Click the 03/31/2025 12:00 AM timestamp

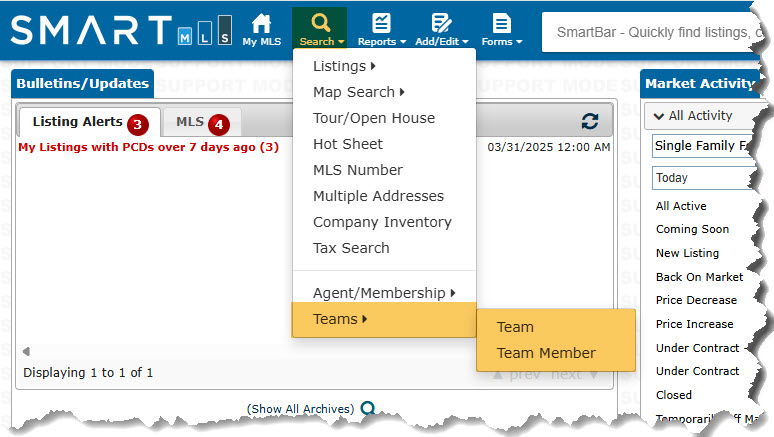(x=548, y=147)
